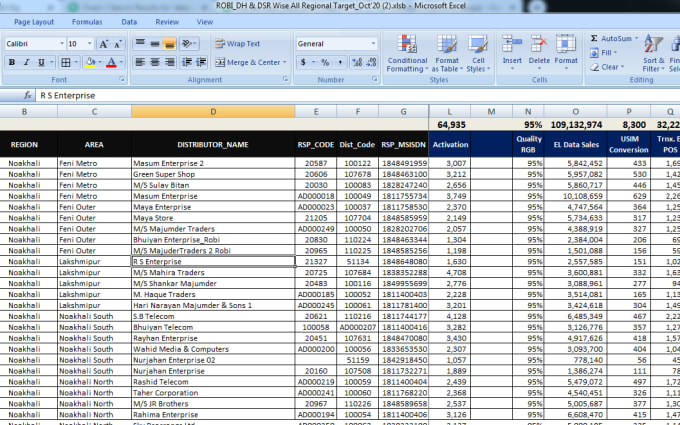The image size is (680, 425).
Task: Open the Page Layout tab
Action: [x=34, y=22]
